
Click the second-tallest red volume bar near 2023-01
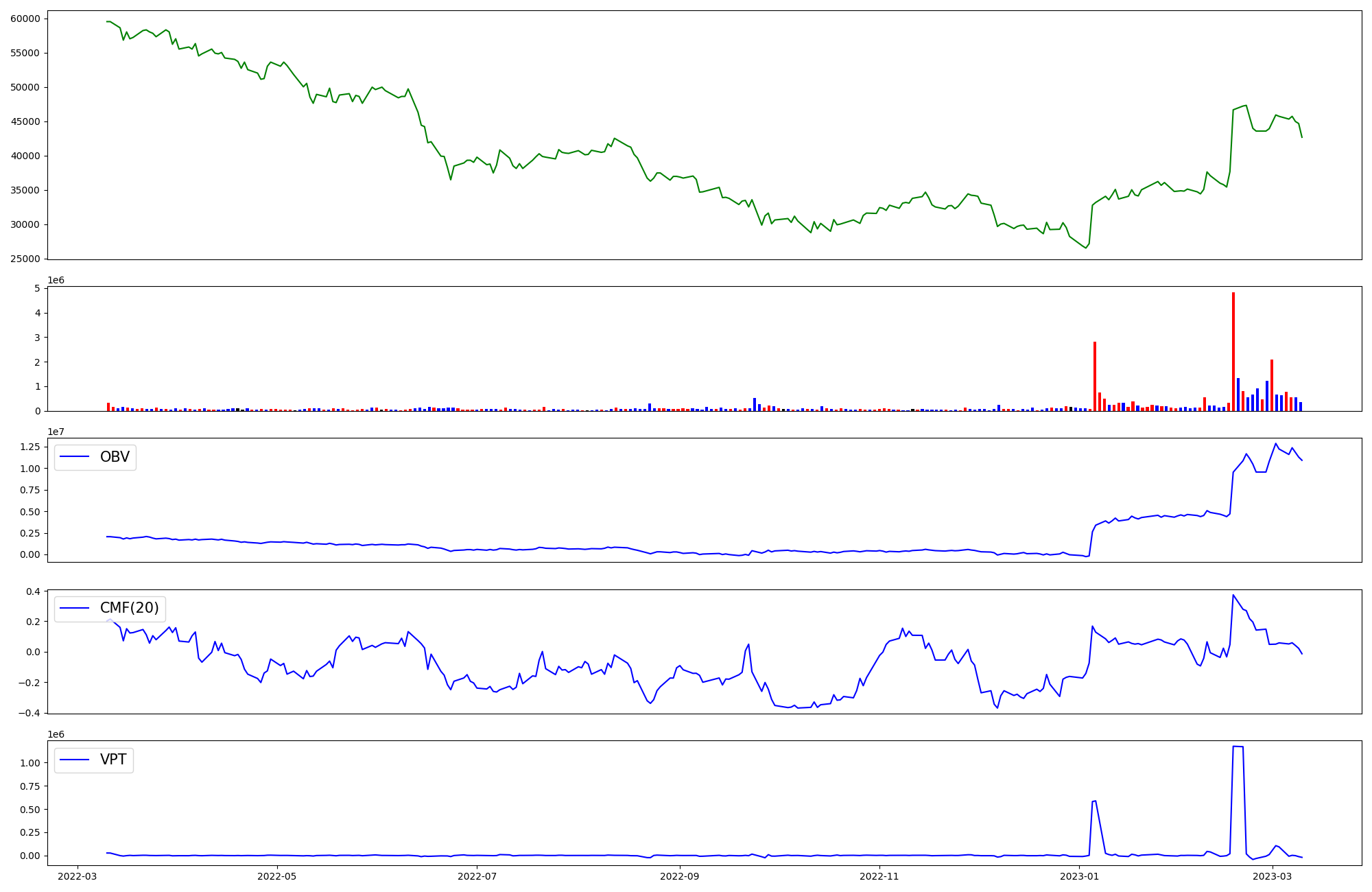point(1095,376)
